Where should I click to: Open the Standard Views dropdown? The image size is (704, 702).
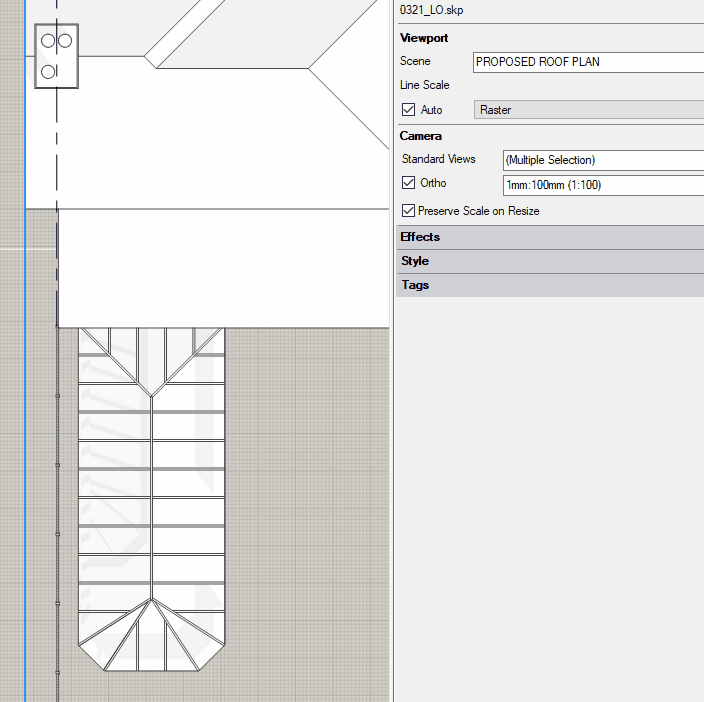[603, 160]
